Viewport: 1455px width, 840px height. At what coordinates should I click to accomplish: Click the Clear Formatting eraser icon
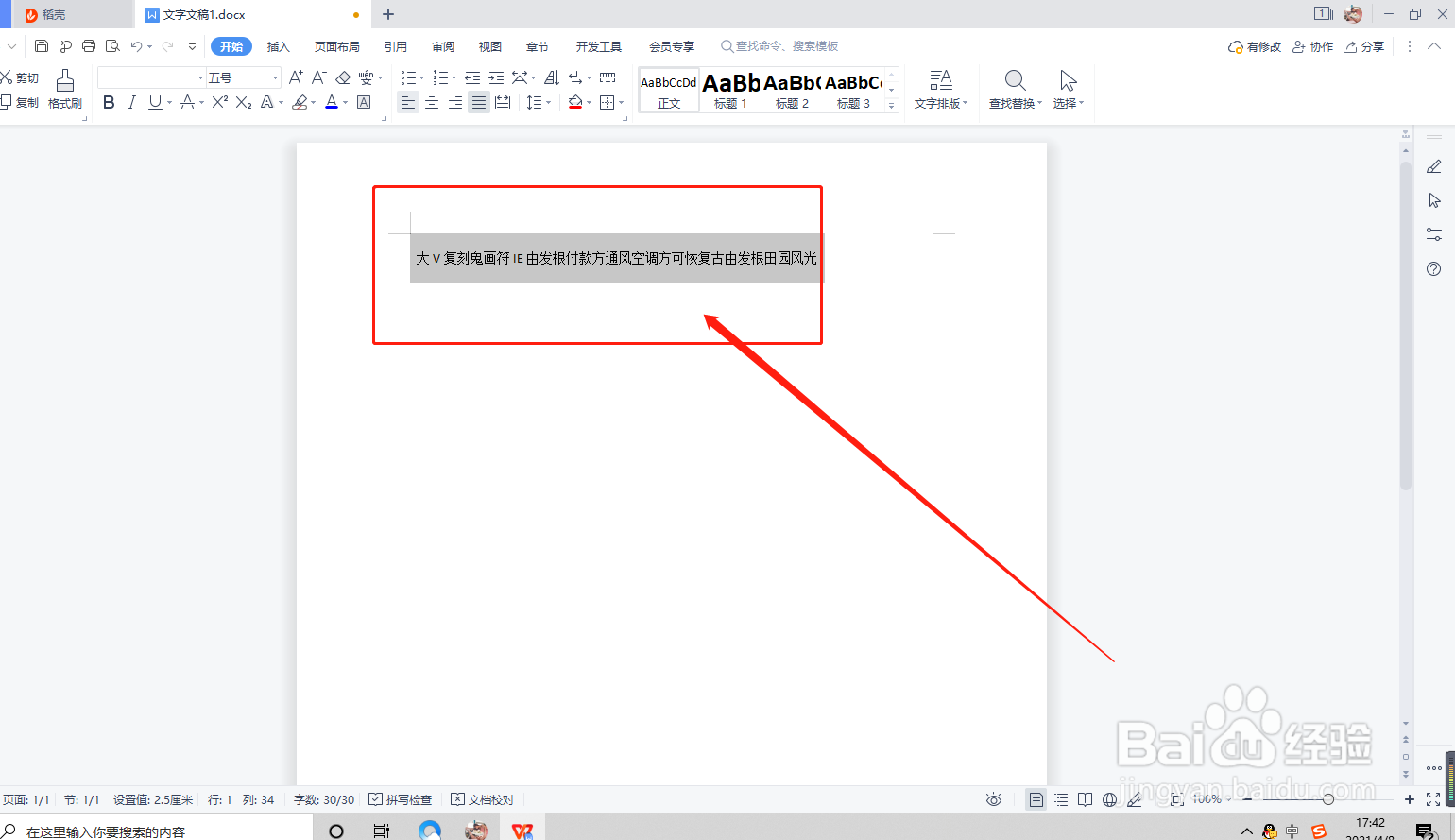pyautogui.click(x=343, y=77)
